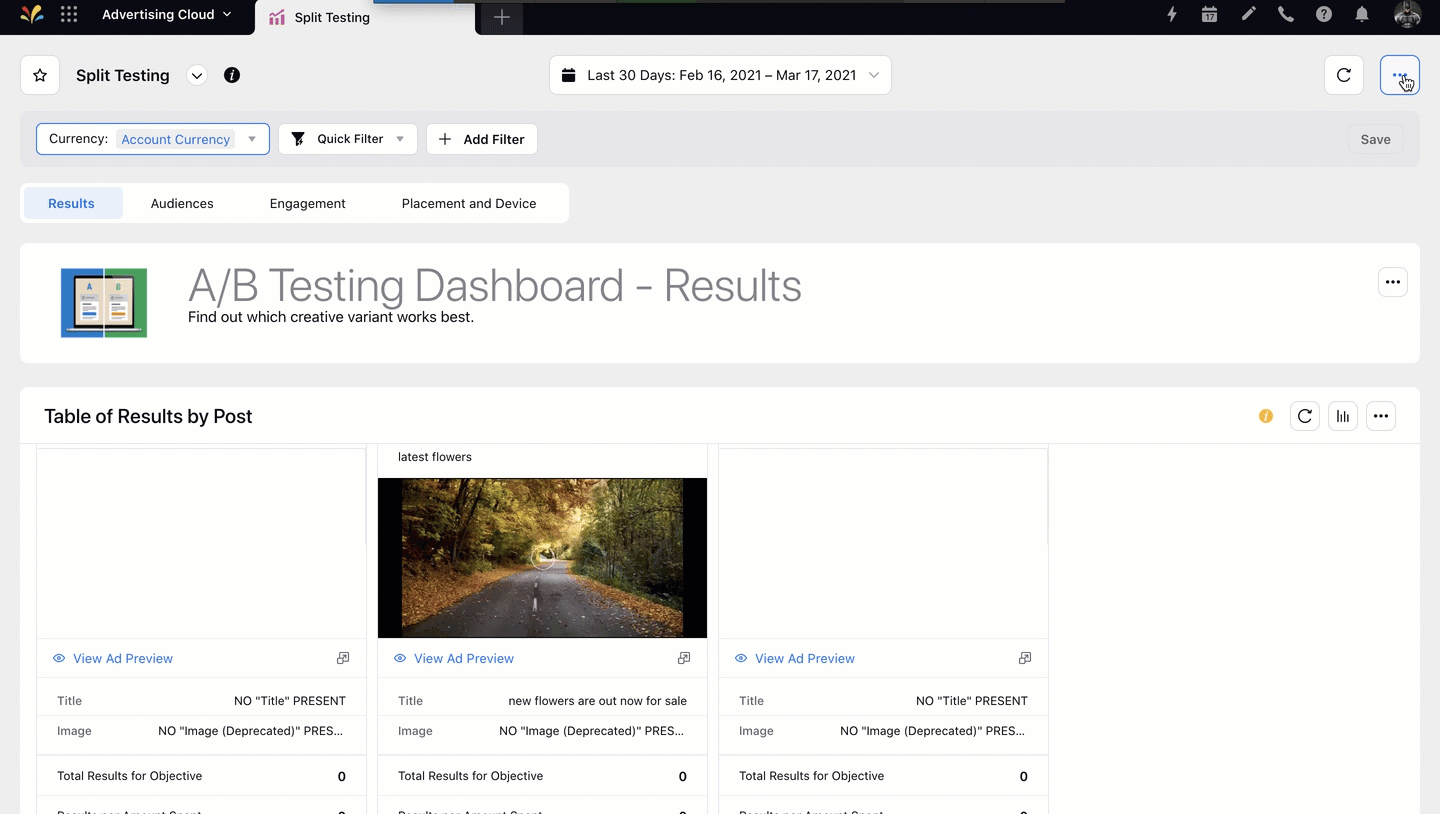Screen dimensions: 1440x814
Task: Click the first post's pop-out icon
Action: pyautogui.click(x=343, y=658)
